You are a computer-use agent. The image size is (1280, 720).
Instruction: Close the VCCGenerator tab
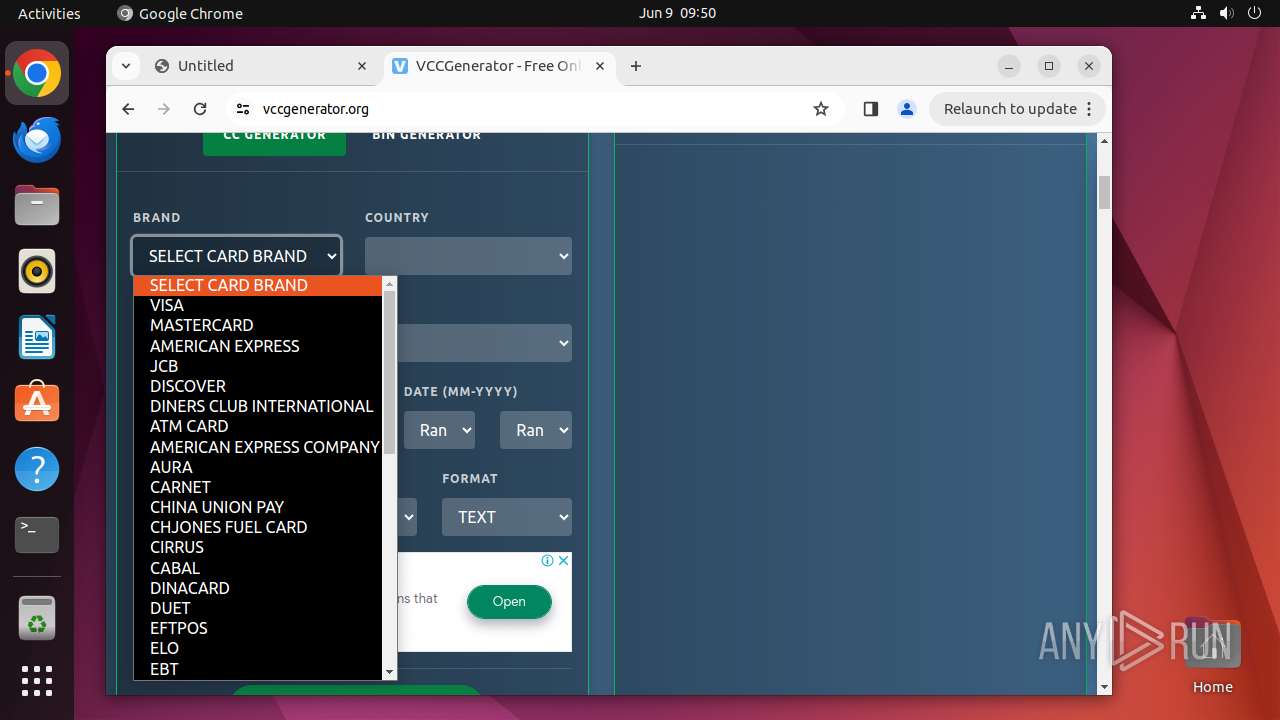coord(600,66)
